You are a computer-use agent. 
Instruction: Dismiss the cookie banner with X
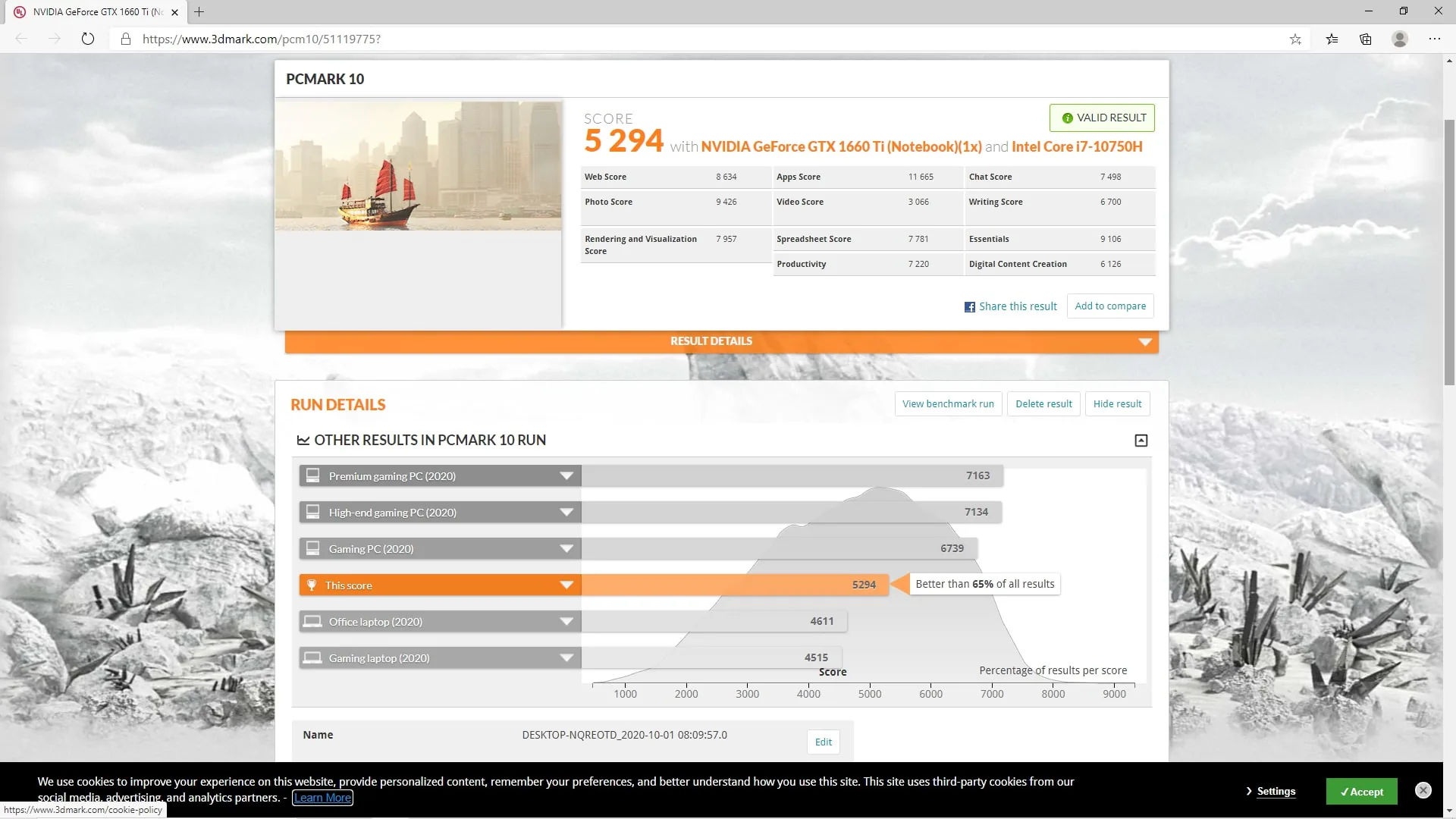click(x=1423, y=790)
